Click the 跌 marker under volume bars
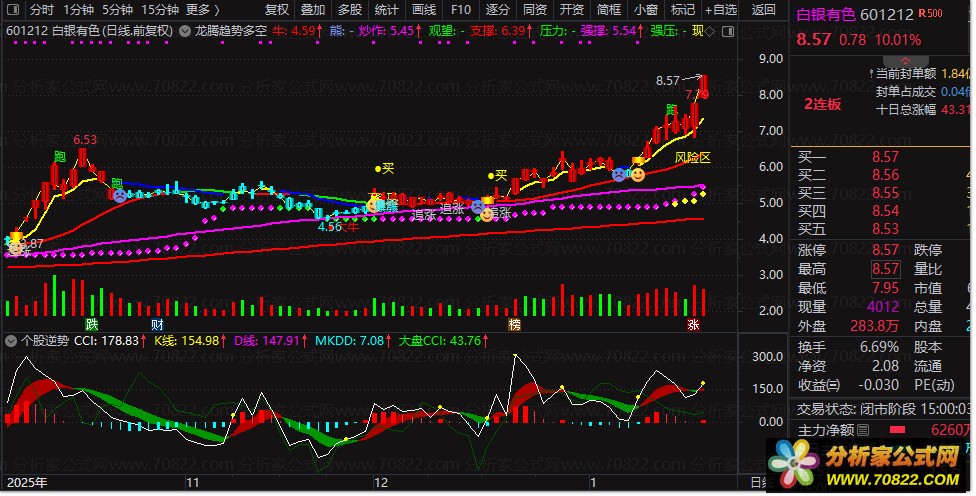This screenshot has height=496, width=976. 92,324
